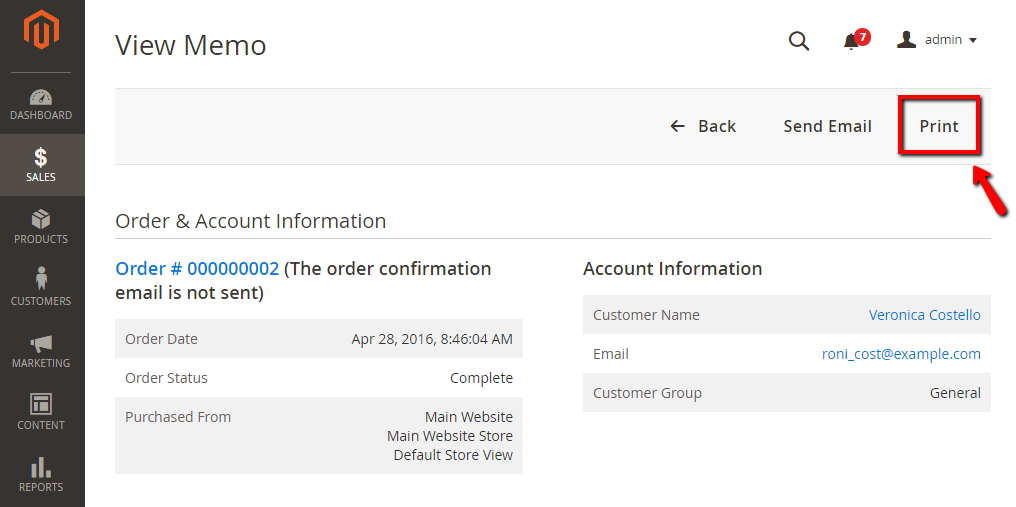Click the Marketing menu label
The width and height of the screenshot is (1016, 507).
[x=41, y=363]
